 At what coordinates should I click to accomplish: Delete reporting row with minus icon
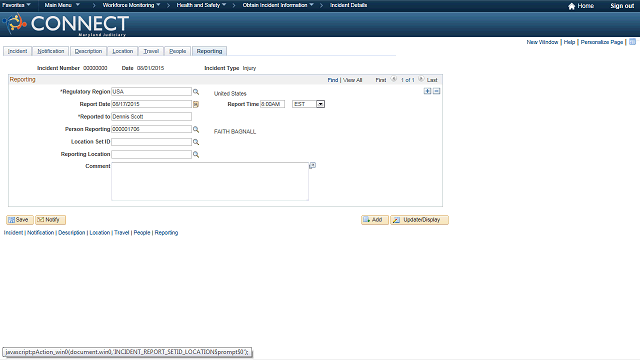(437, 91)
